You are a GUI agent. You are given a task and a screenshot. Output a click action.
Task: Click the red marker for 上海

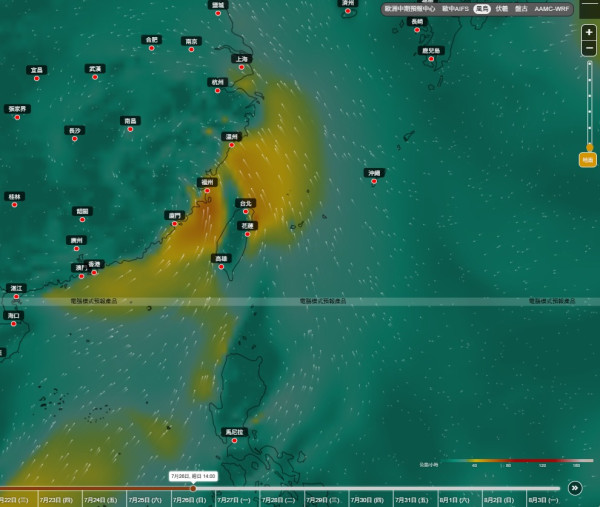pyautogui.click(x=241, y=67)
